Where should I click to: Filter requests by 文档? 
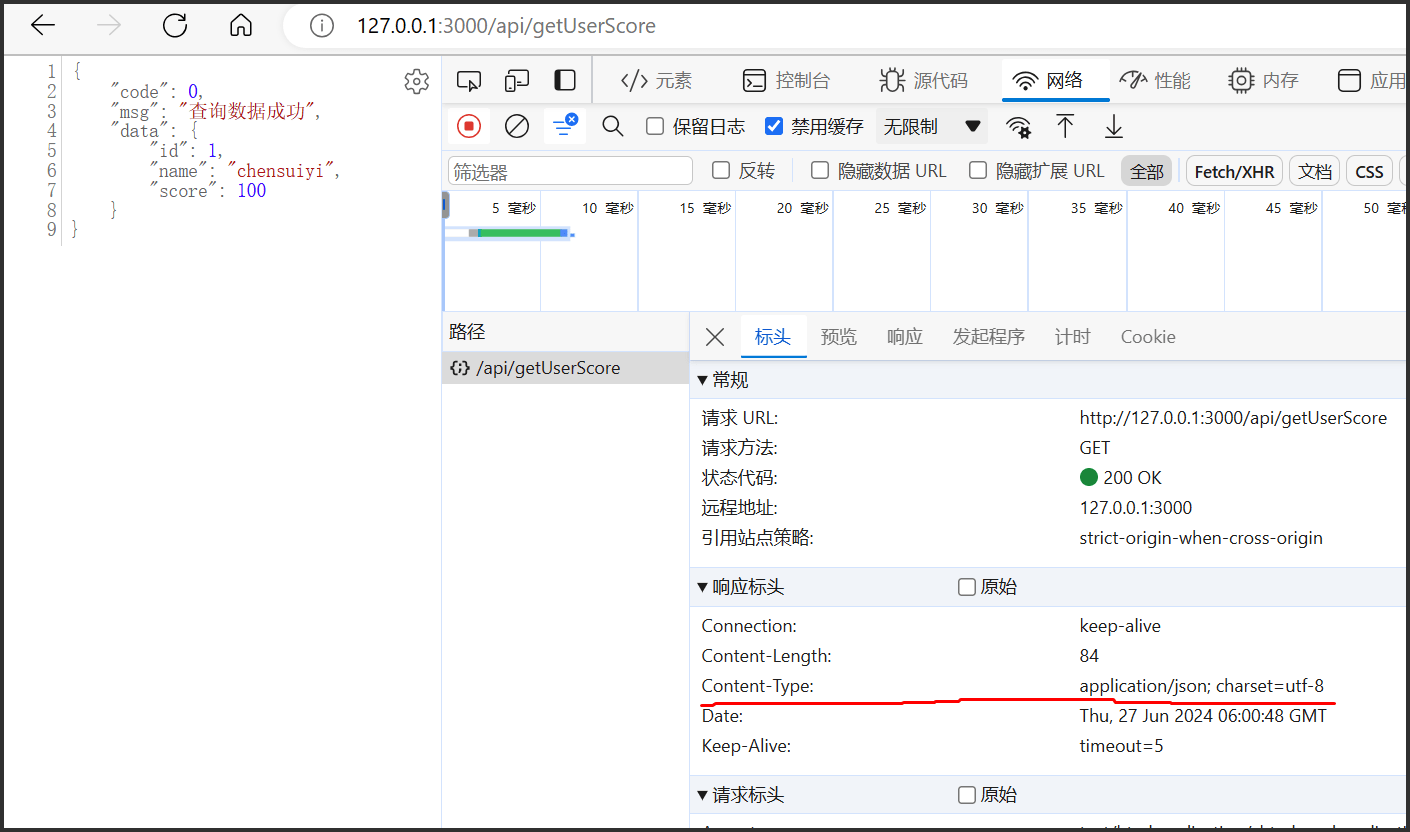pyautogui.click(x=1314, y=171)
